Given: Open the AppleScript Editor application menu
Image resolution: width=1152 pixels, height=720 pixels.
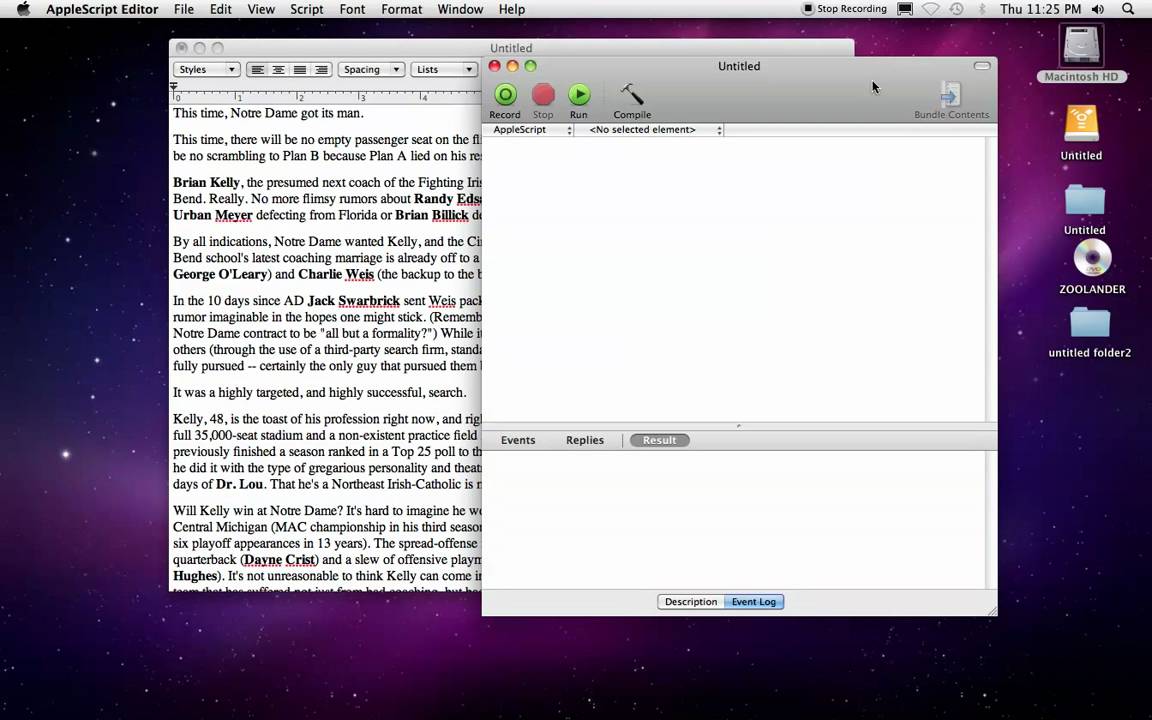Looking at the screenshot, I should click(102, 9).
